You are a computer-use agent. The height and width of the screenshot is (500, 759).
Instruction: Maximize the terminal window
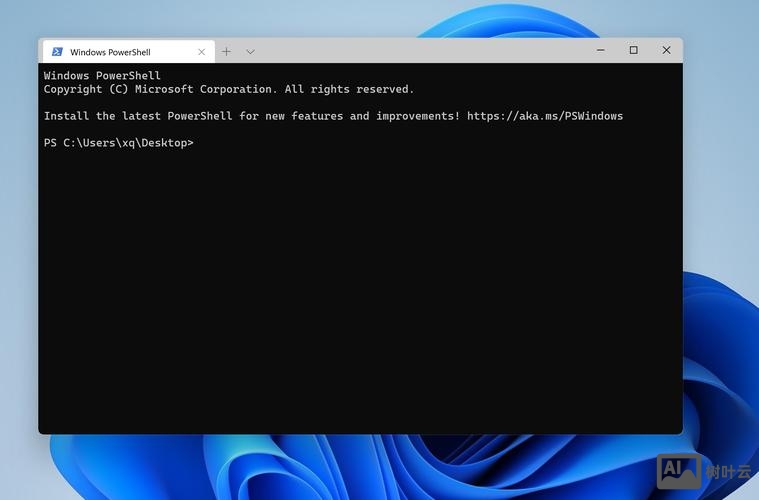pyautogui.click(x=633, y=50)
